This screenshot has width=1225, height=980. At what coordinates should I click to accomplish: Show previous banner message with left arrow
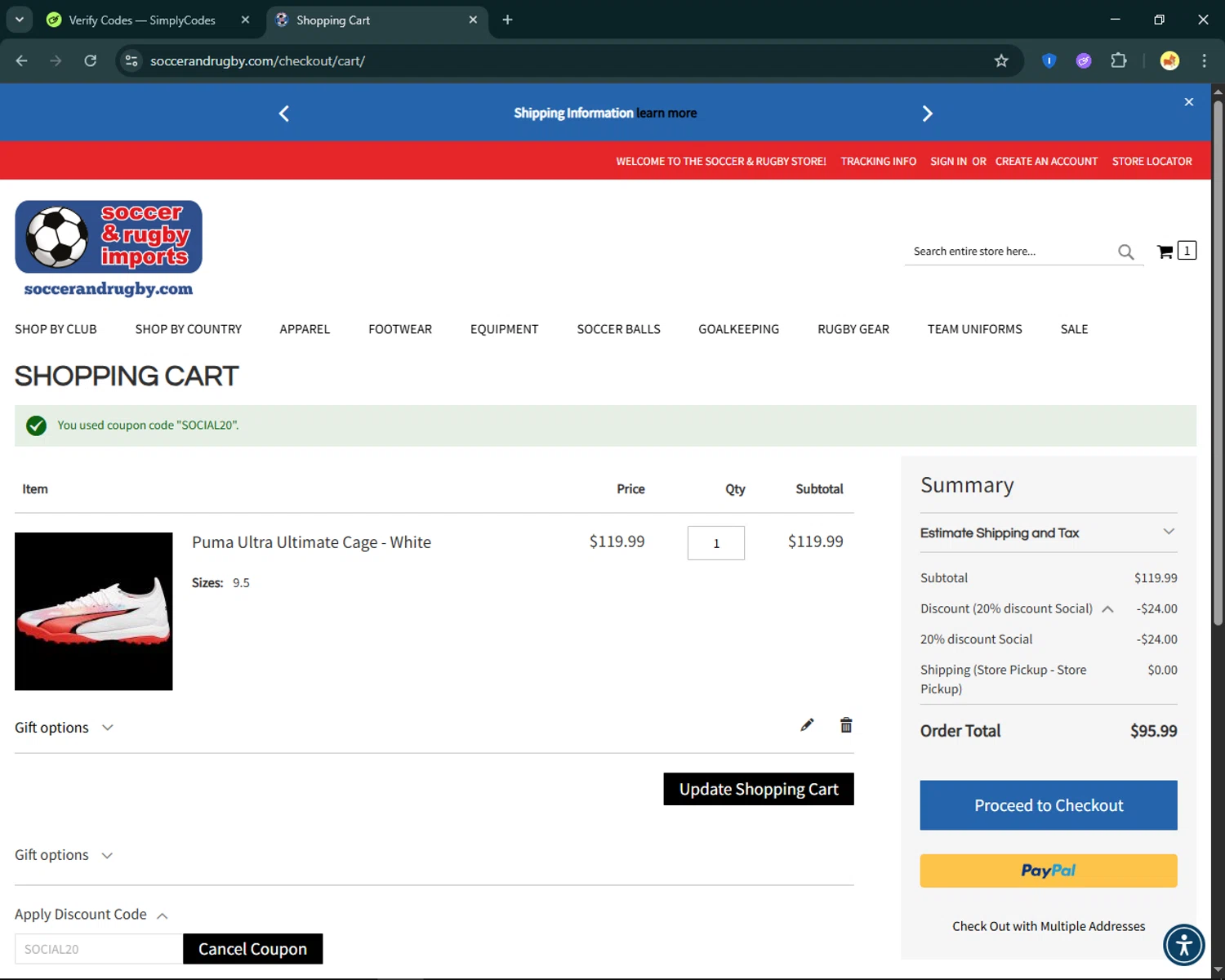point(284,114)
